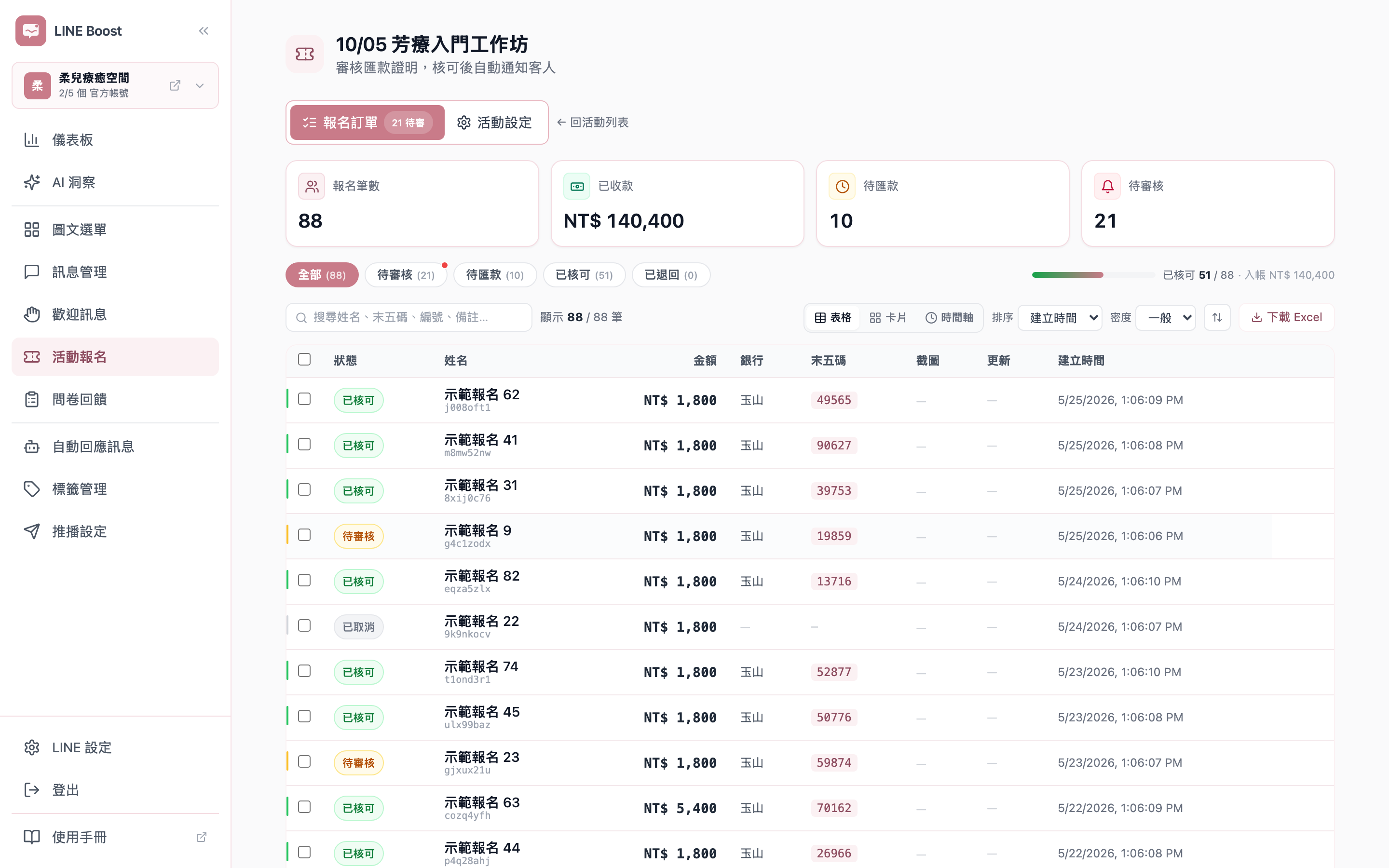Open 圖文選單 grid icon in sidebar

coord(31,230)
